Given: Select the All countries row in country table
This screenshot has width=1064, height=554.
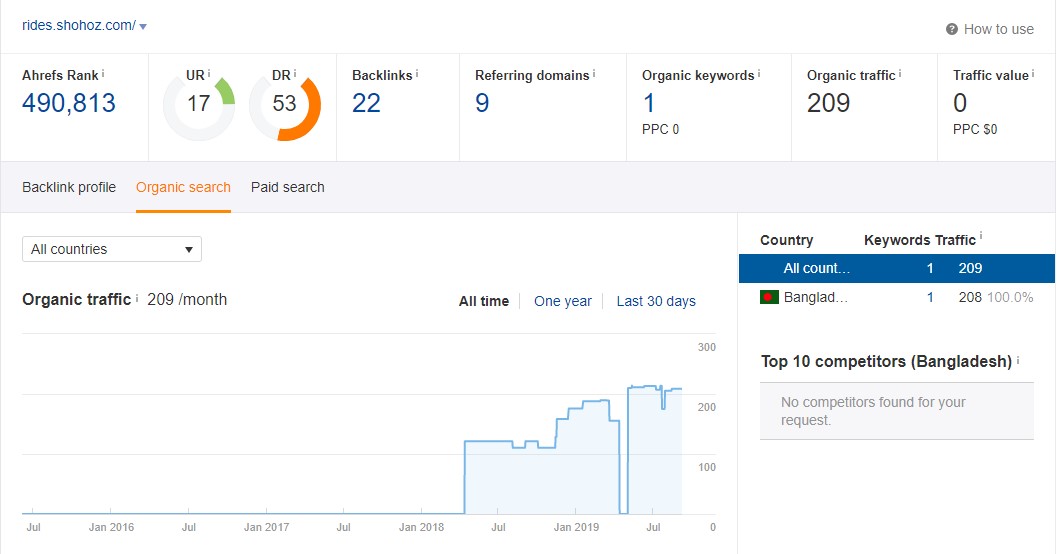Looking at the screenshot, I should tap(896, 268).
